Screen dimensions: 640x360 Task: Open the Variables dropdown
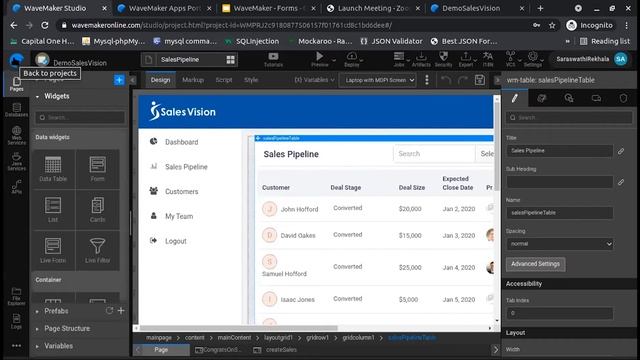click(x=314, y=80)
